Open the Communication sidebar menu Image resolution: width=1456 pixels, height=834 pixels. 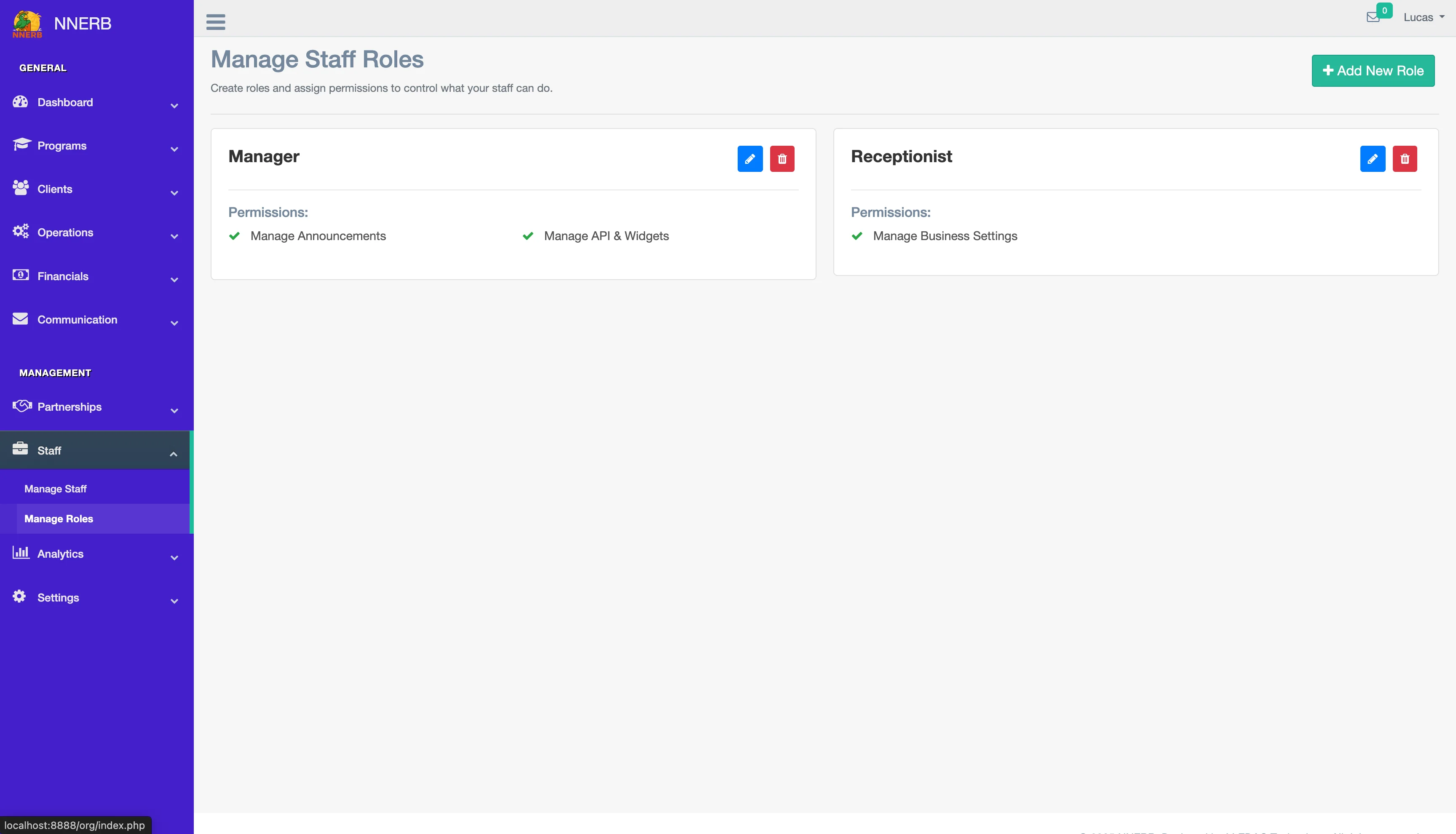pyautogui.click(x=78, y=320)
